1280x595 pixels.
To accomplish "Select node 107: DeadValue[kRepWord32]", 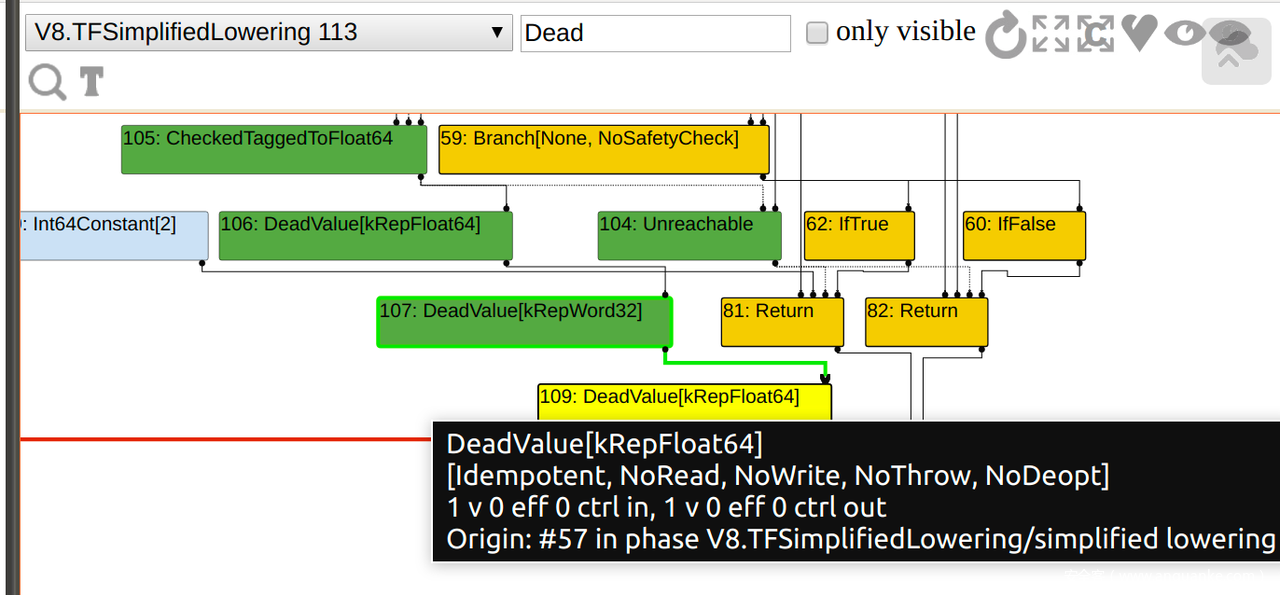I will (x=524, y=322).
